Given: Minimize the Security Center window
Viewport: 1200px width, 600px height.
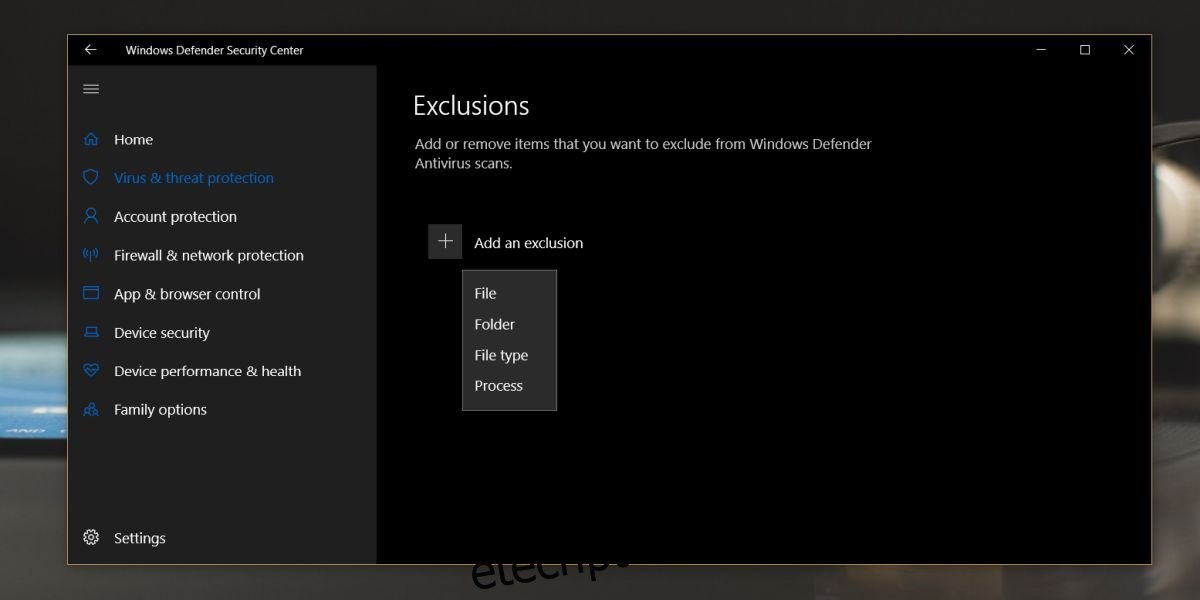Looking at the screenshot, I should (1040, 50).
